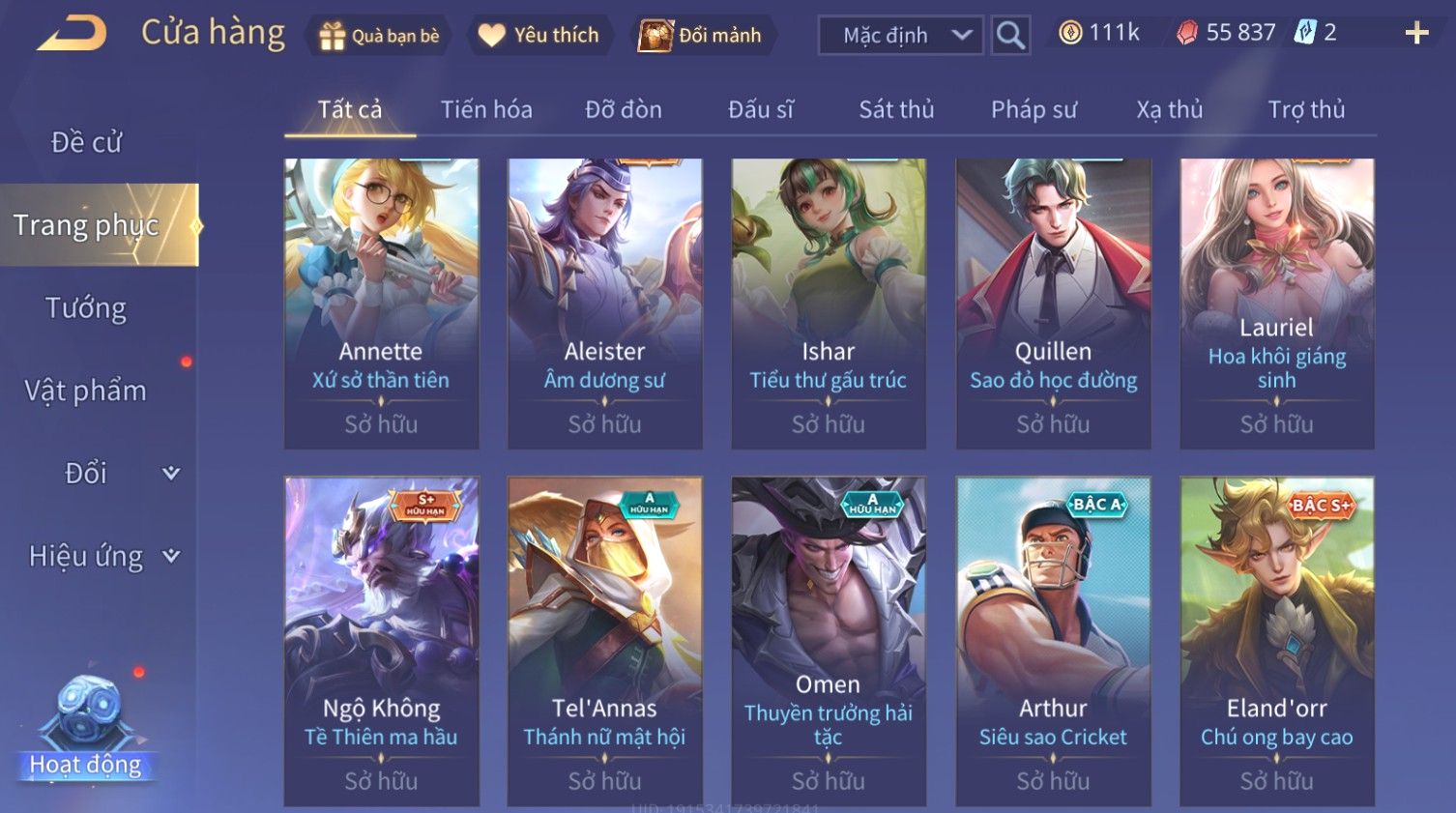Open the Yêu thích heart favorites
Viewport: 1456px width, 813px height.
(492, 36)
